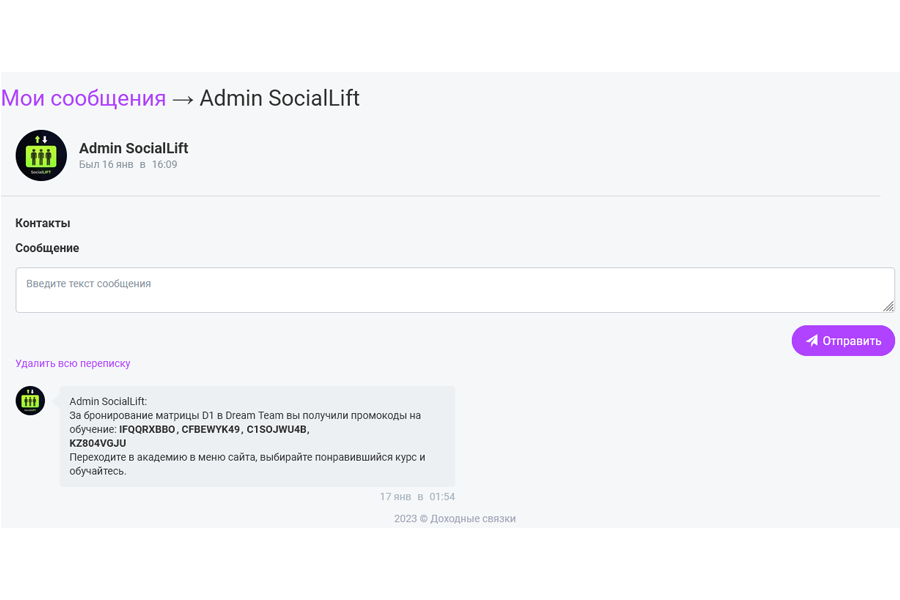Select the promo code KZ804VGJU
This screenshot has width=900, height=600.
pos(98,443)
